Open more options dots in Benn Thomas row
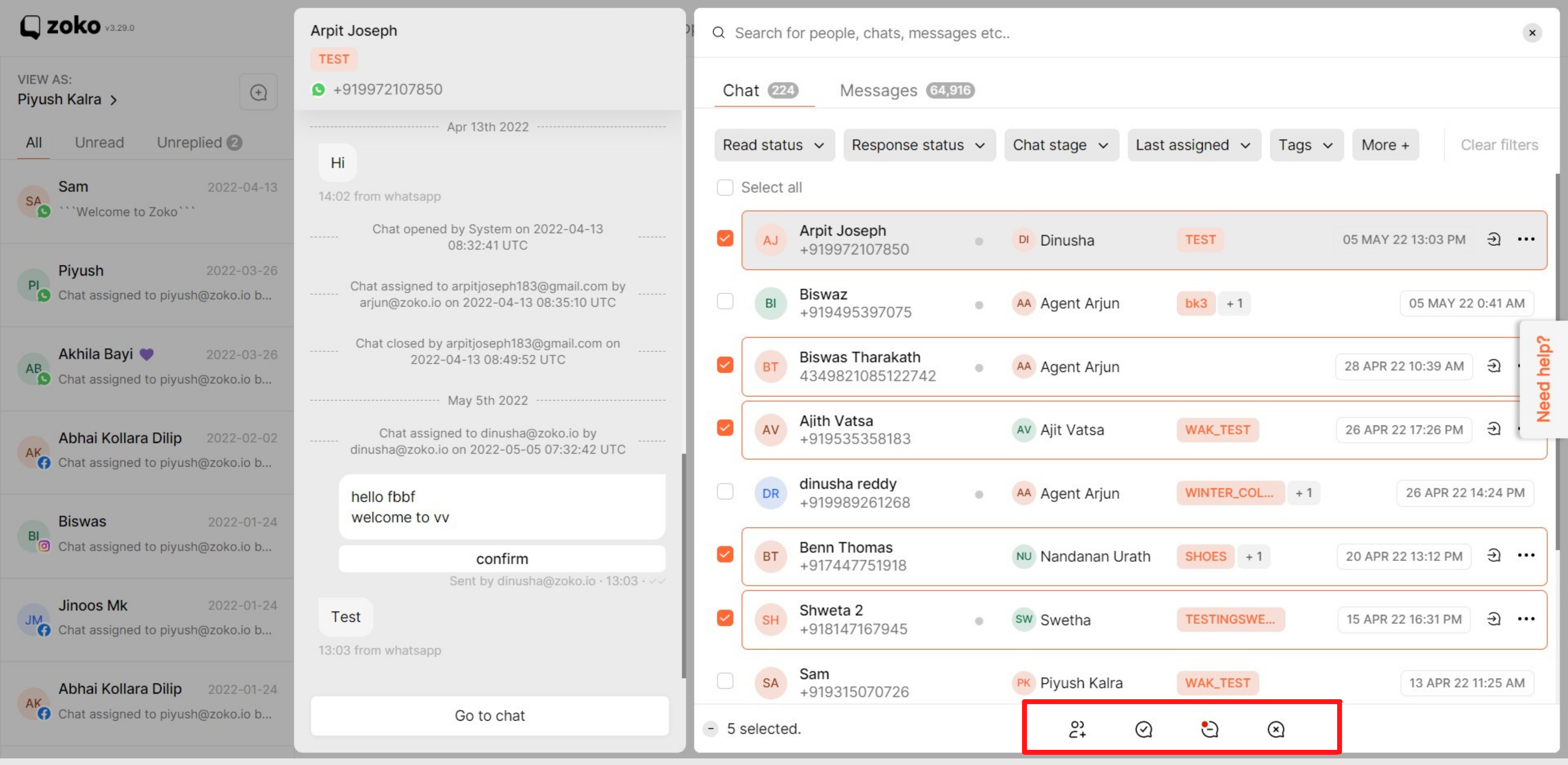This screenshot has height=765, width=1568. (1525, 555)
